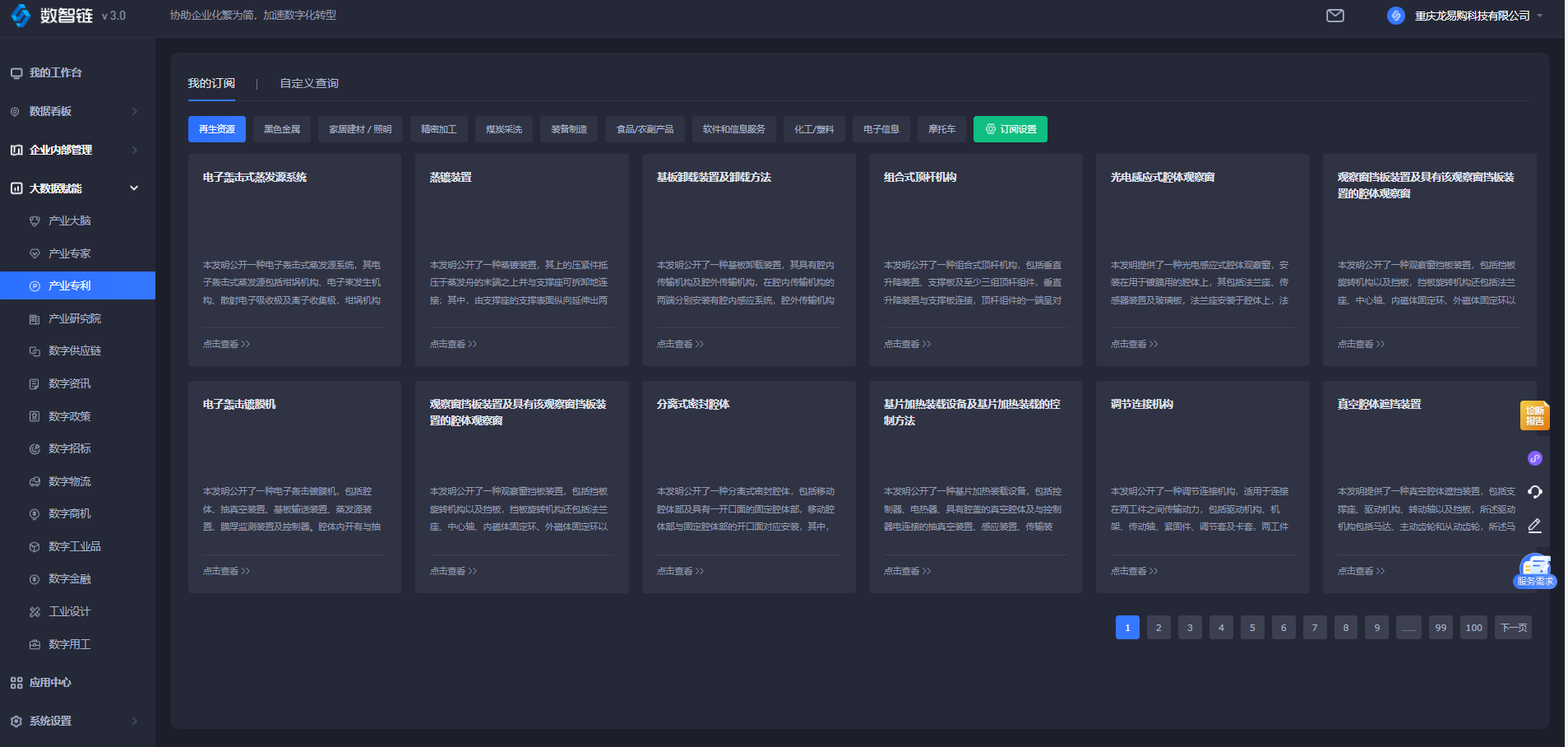Open the 服务需求 floating icon

coord(1535,571)
